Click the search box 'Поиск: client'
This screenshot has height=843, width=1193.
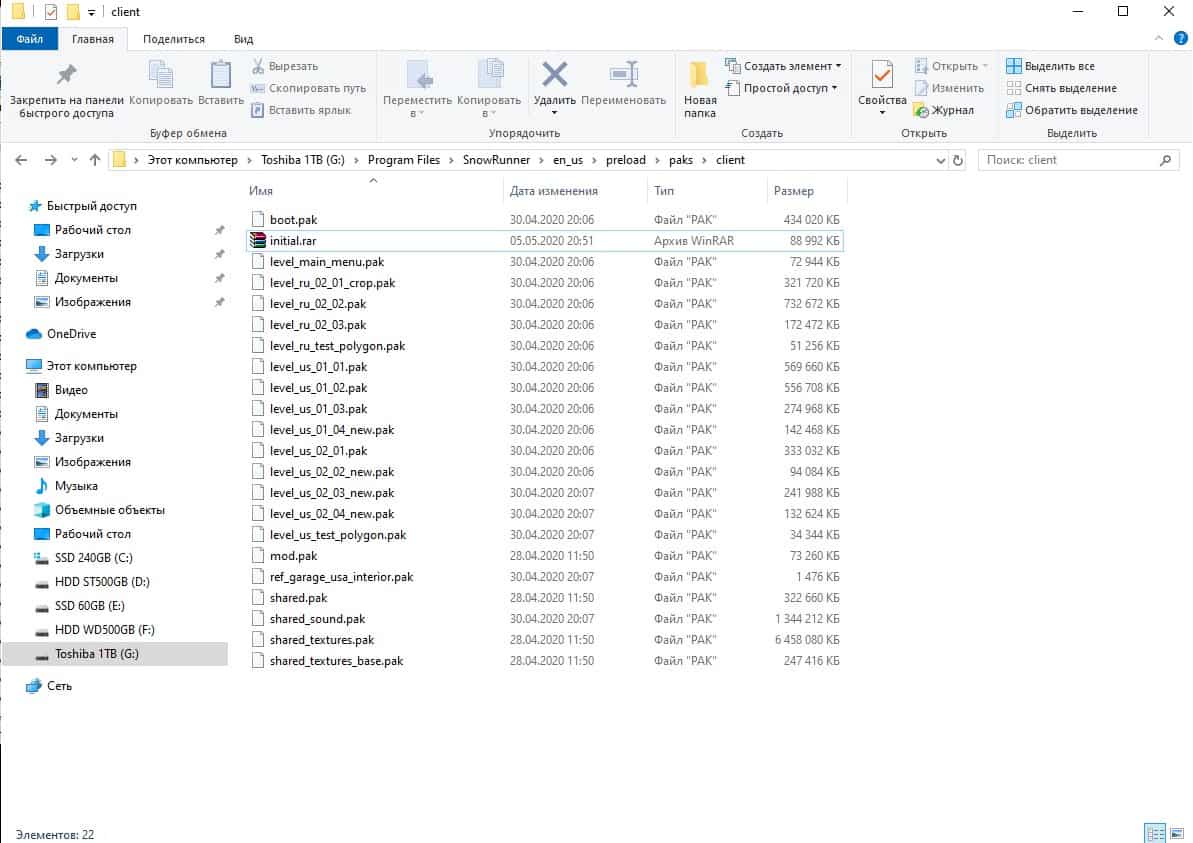(1070, 160)
